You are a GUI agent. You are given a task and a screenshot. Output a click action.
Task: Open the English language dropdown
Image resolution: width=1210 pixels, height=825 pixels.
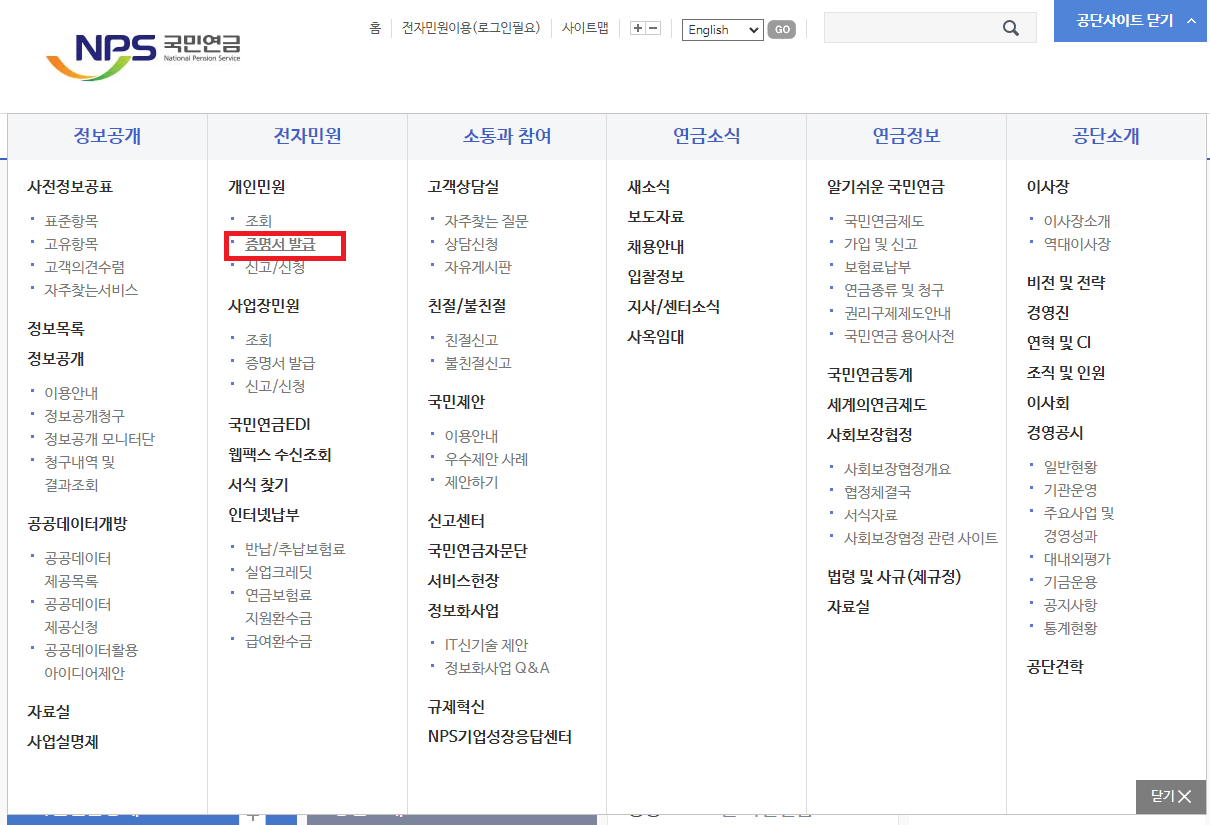point(722,30)
